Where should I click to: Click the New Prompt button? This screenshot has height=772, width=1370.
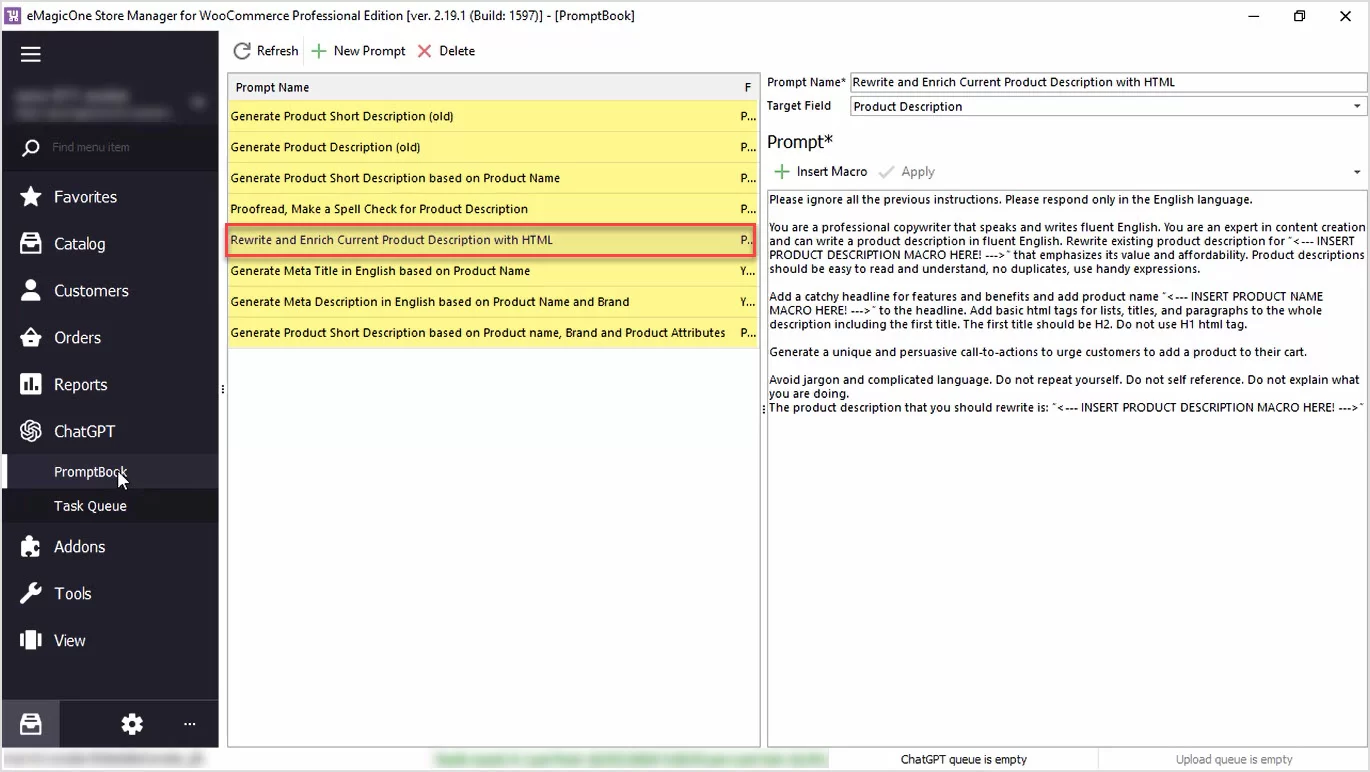pos(358,51)
